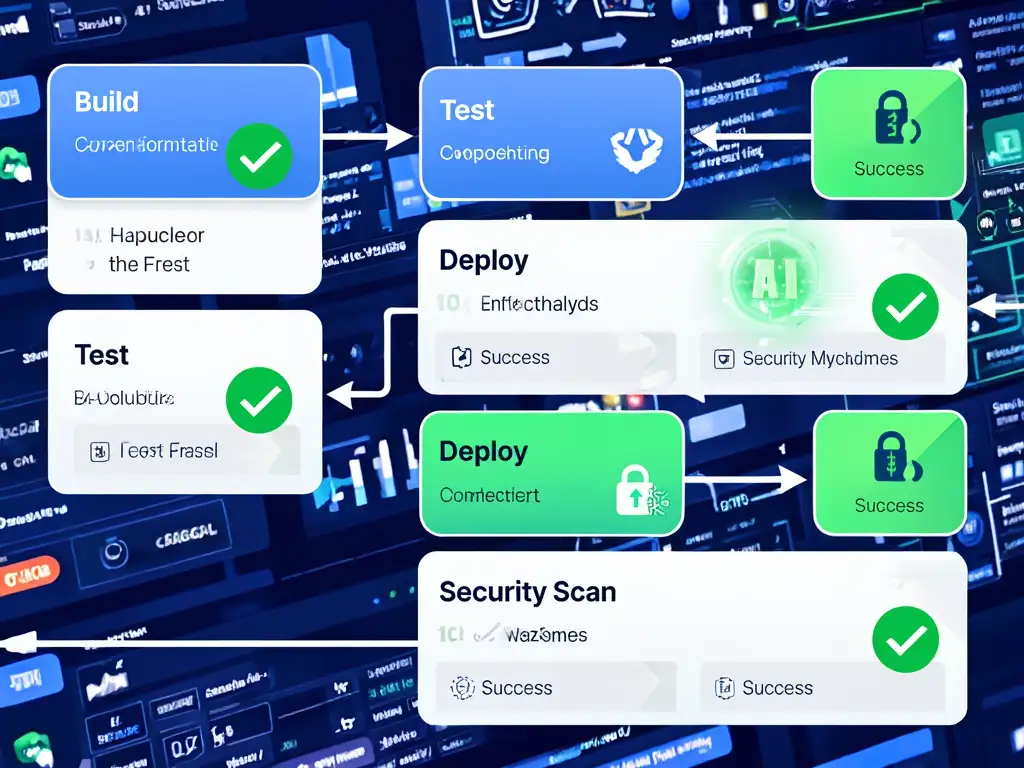This screenshot has height=768, width=1024.
Task: Click the icon beside Security Mychdmes label
Action: [x=724, y=359]
